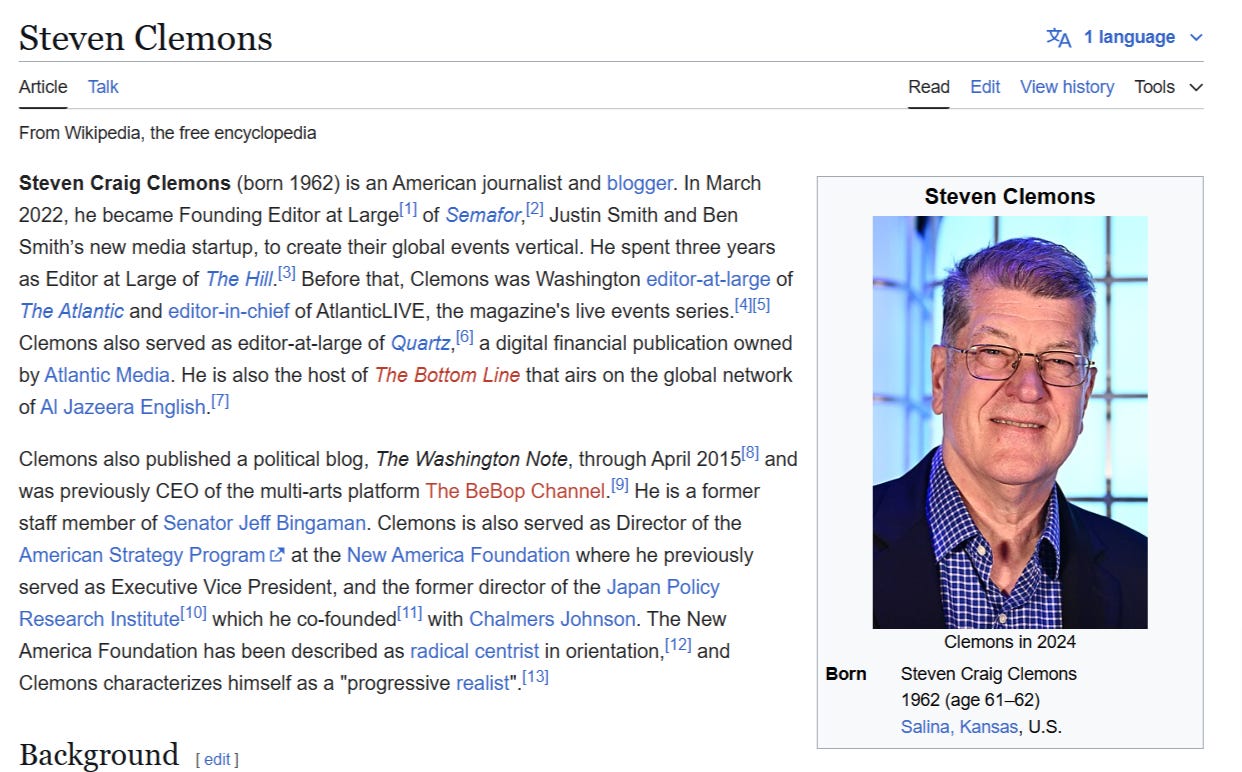Jump to citation reference [4]

click(x=743, y=306)
